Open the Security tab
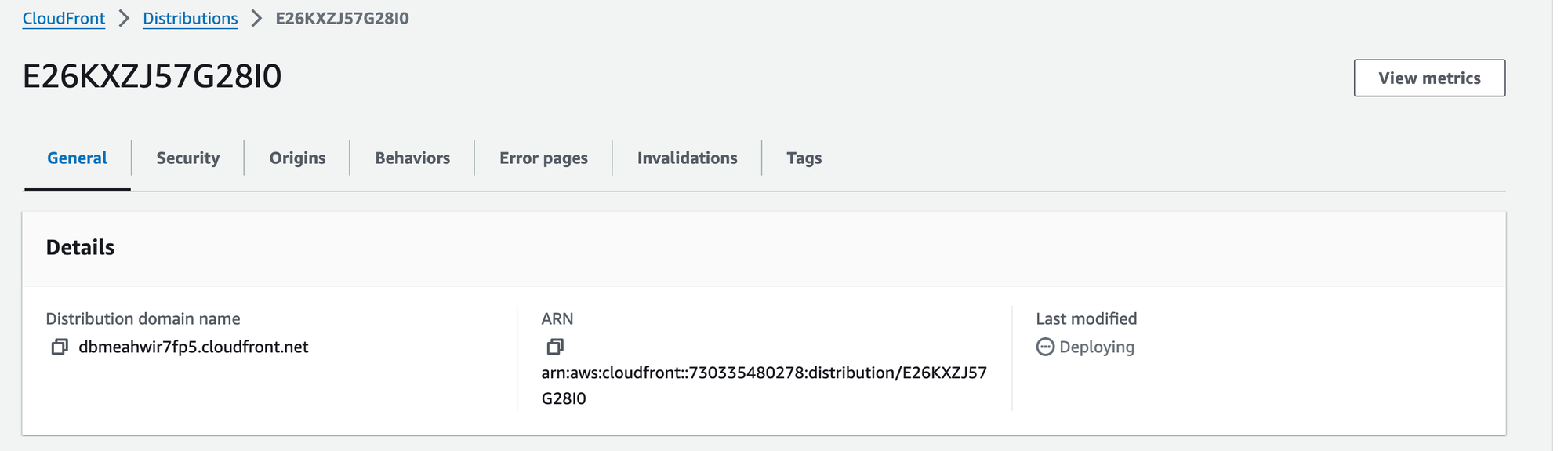 [x=187, y=158]
